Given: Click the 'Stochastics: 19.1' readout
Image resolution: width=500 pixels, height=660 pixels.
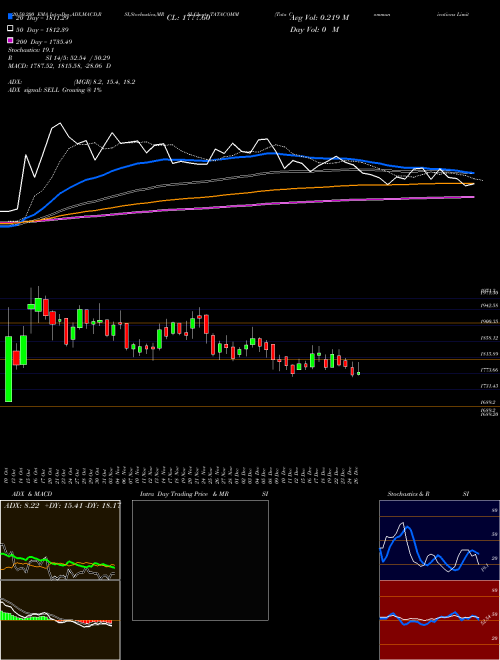Looking at the screenshot, I should point(31,50).
